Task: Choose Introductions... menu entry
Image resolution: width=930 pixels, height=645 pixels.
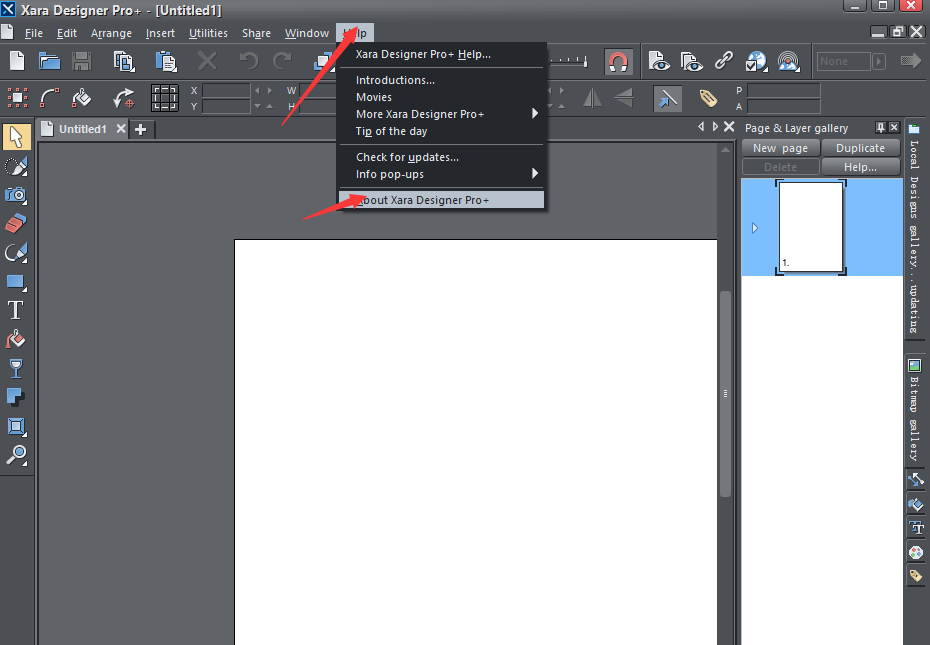Action: point(441,80)
